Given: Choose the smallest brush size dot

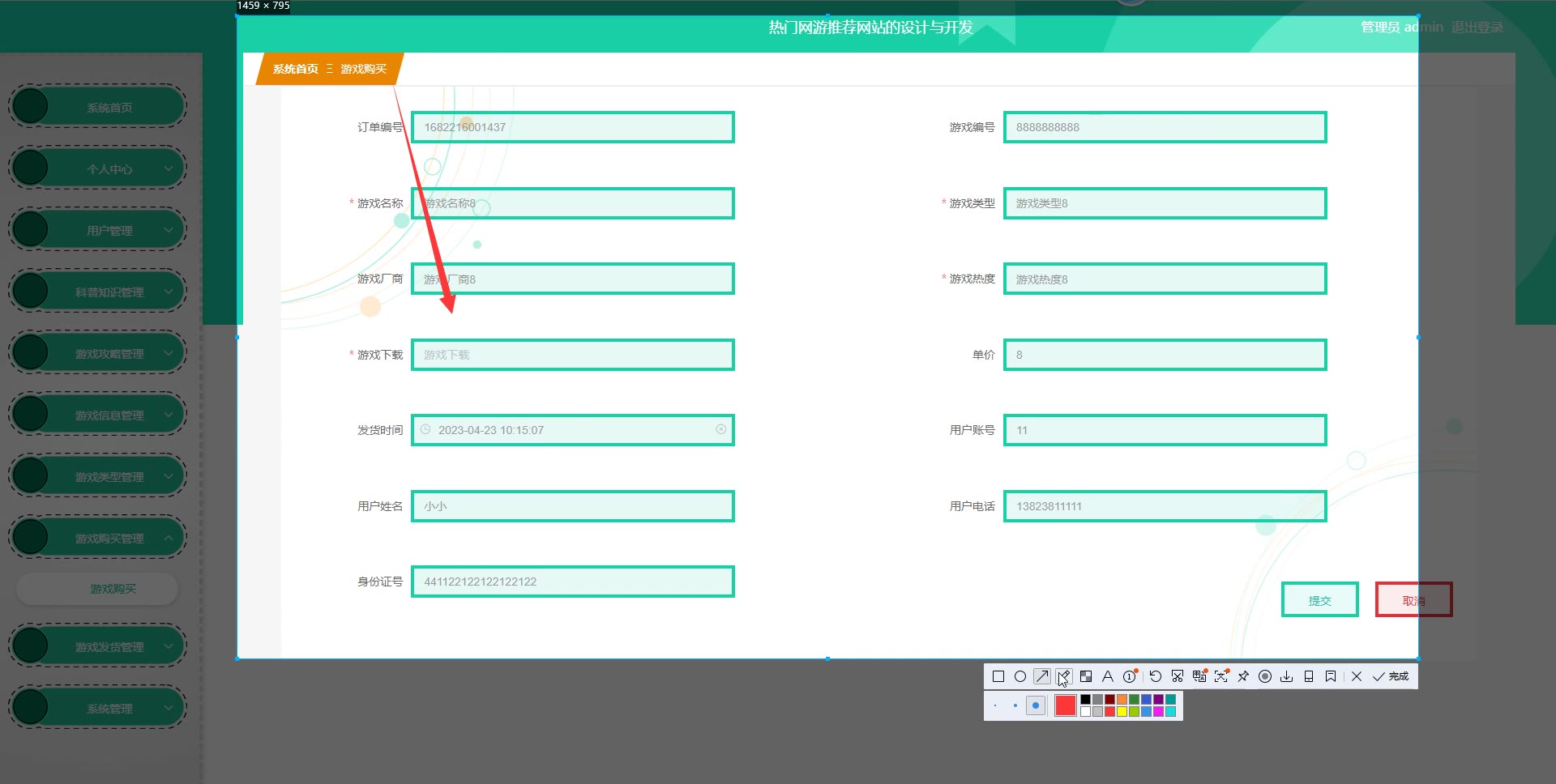Looking at the screenshot, I should [x=995, y=705].
